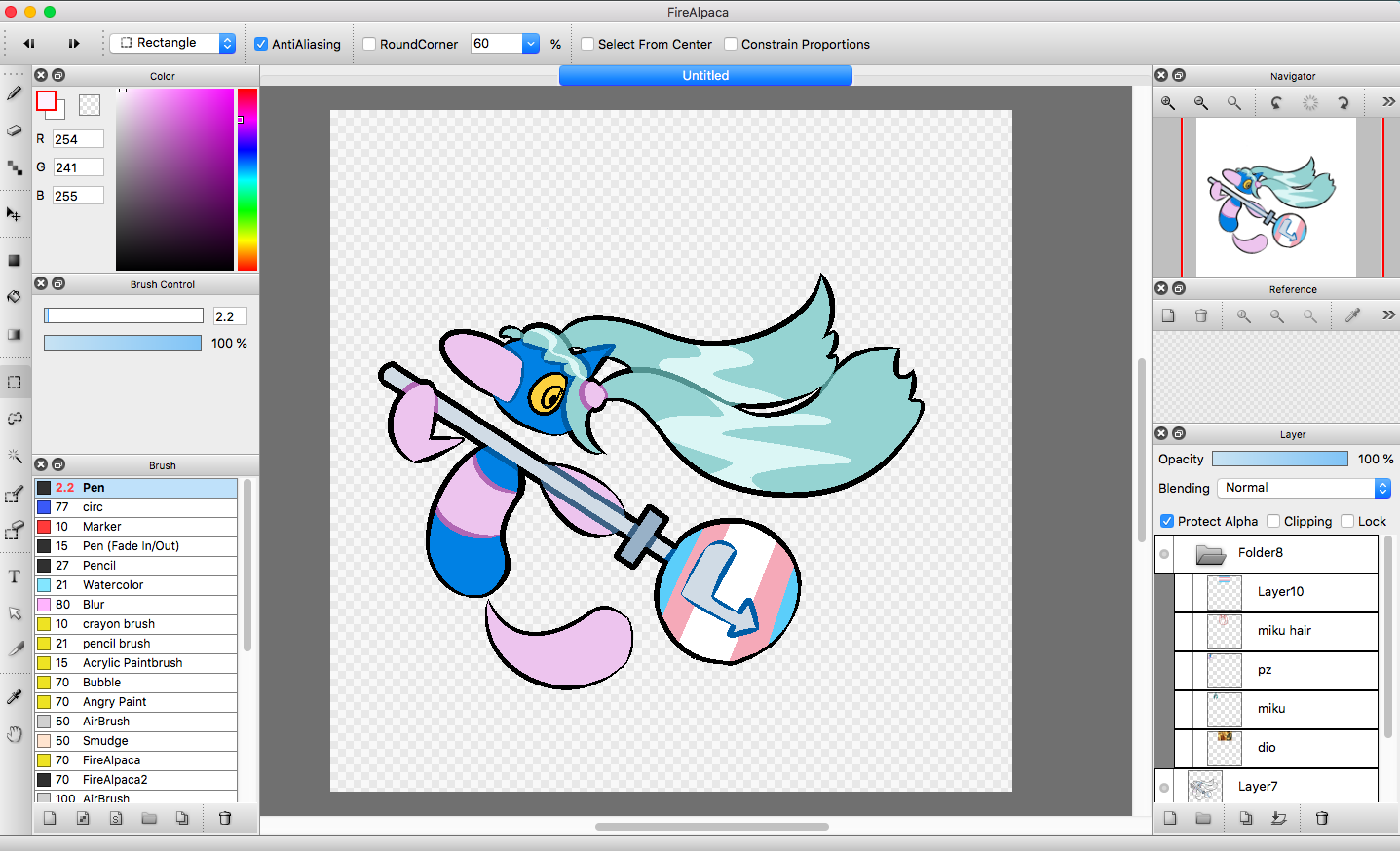Toggle the AntiAliasing checkbox
This screenshot has height=851, width=1400.
(261, 44)
